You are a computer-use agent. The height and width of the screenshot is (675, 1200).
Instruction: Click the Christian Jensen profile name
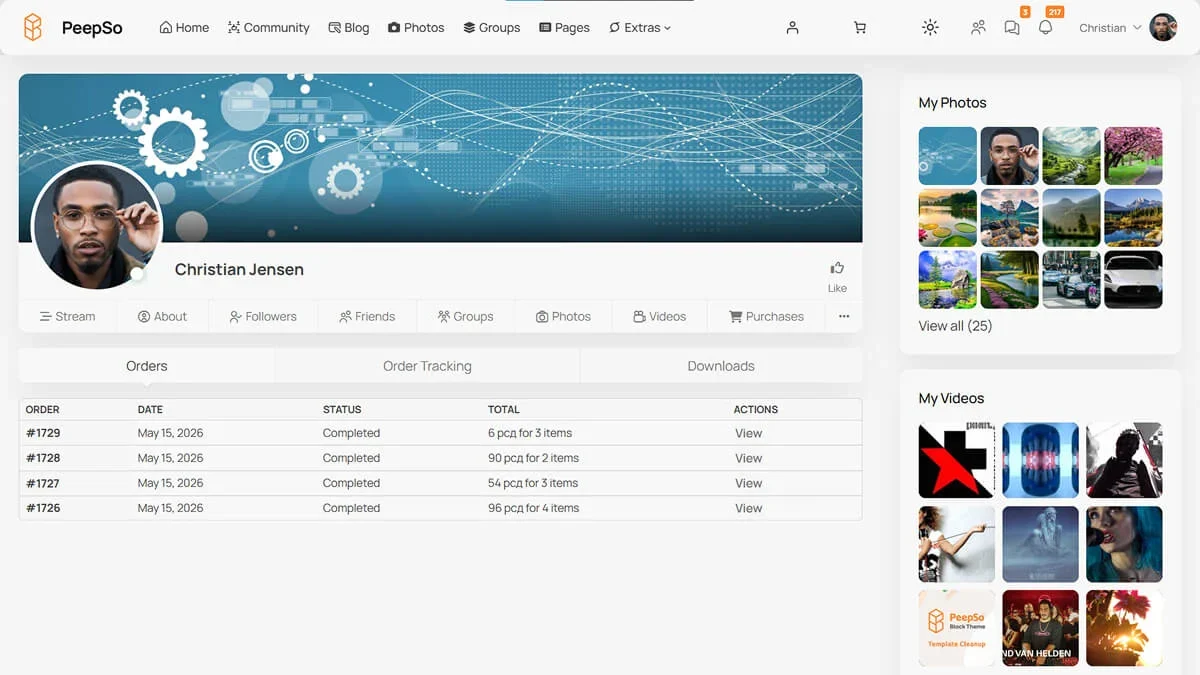click(x=239, y=269)
